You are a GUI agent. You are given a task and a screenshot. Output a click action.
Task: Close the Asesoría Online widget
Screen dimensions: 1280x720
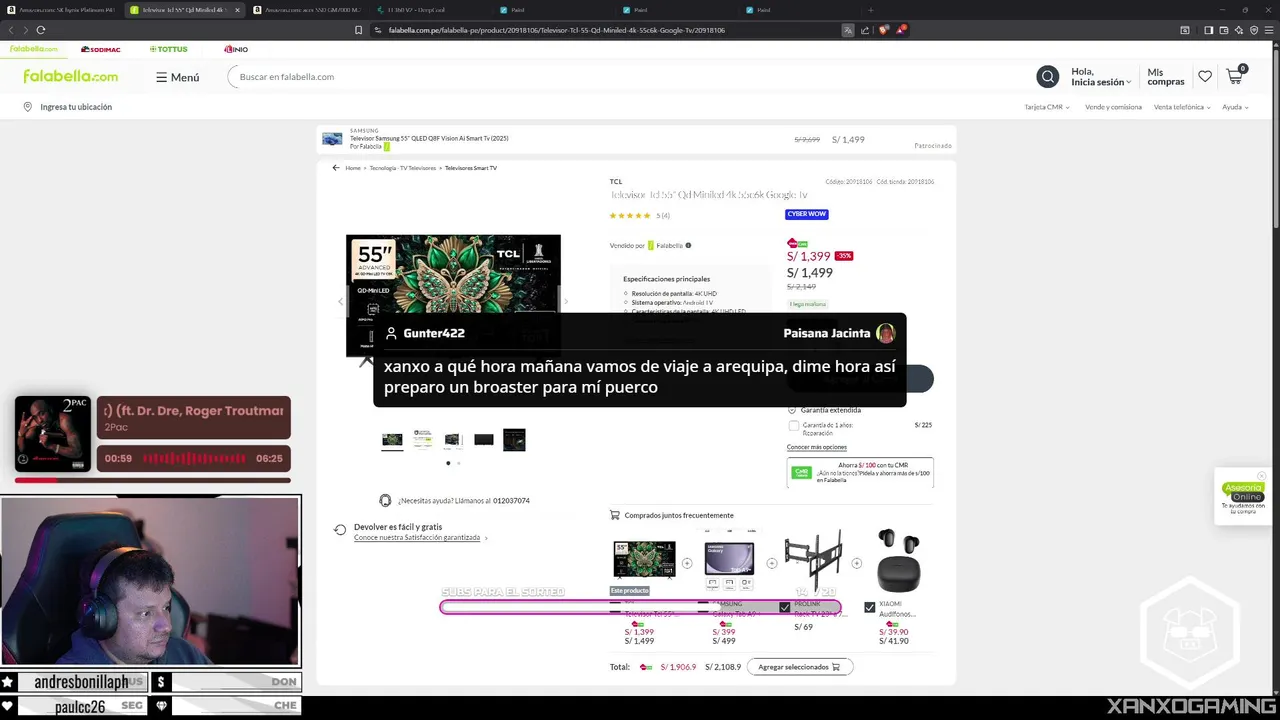(1261, 476)
